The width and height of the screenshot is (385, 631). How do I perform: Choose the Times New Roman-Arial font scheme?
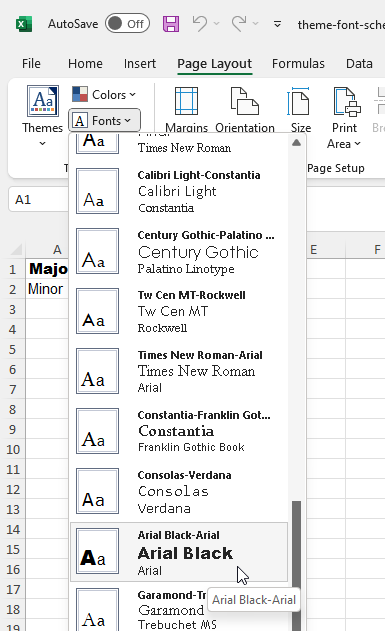click(179, 371)
